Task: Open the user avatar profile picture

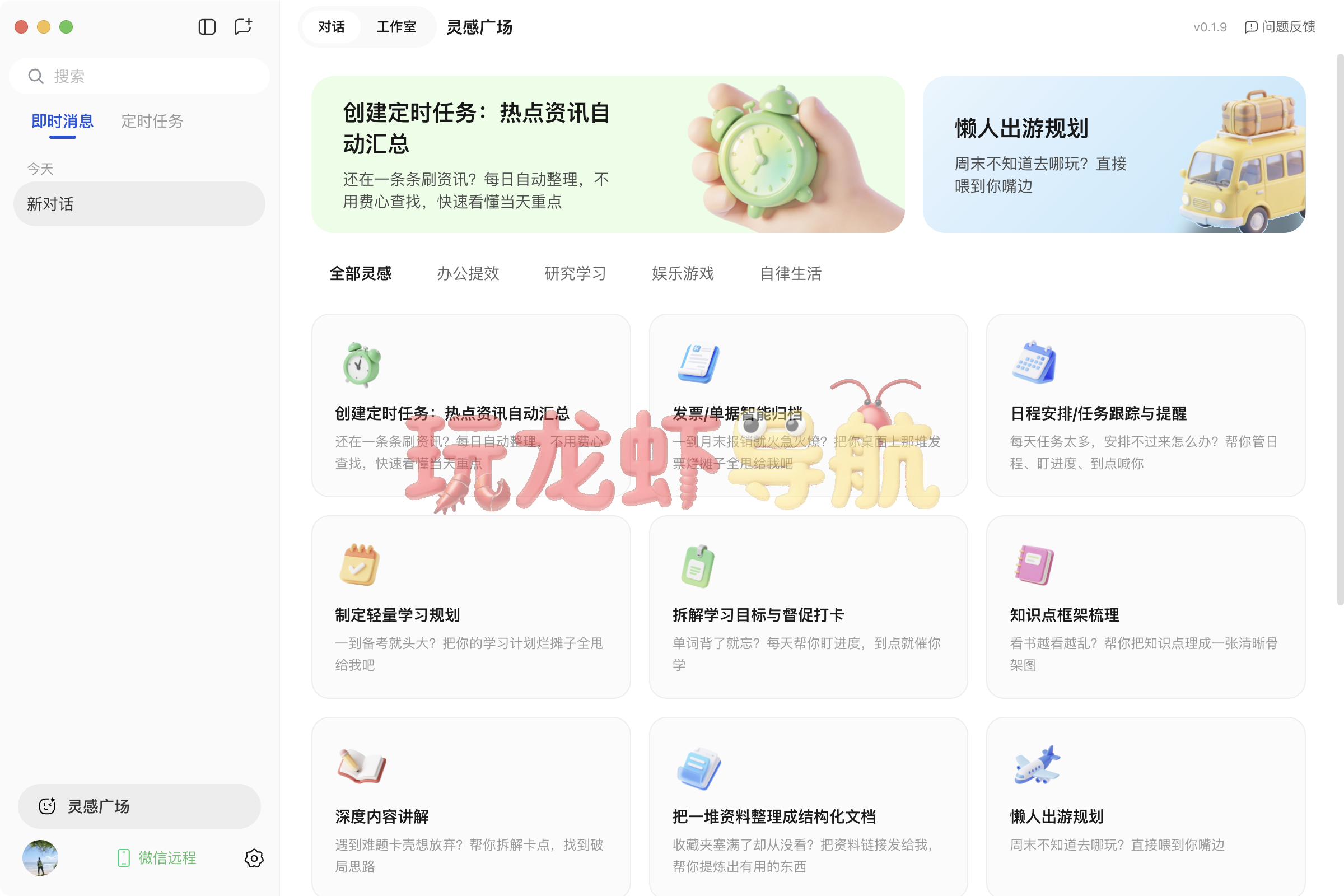Action: point(40,857)
